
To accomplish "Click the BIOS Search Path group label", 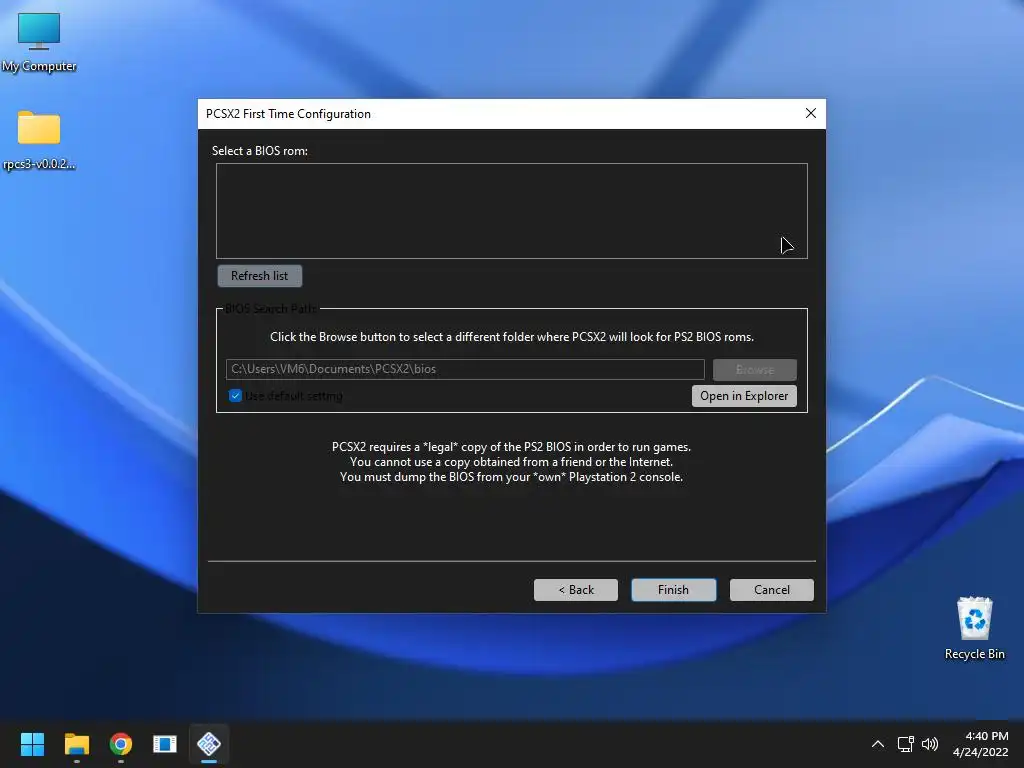I will tap(270, 309).
